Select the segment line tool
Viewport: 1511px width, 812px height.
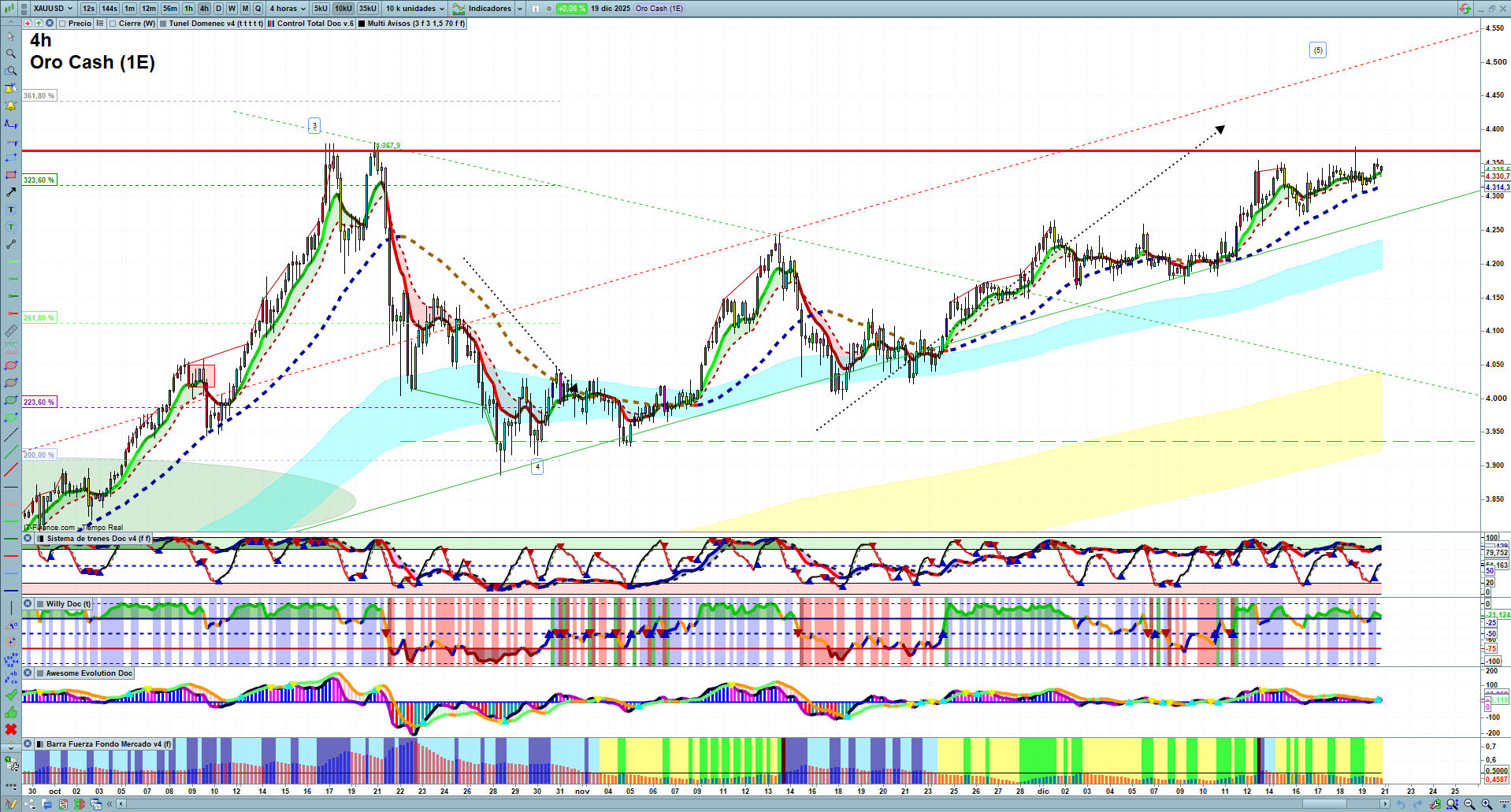pyautogui.click(x=11, y=244)
